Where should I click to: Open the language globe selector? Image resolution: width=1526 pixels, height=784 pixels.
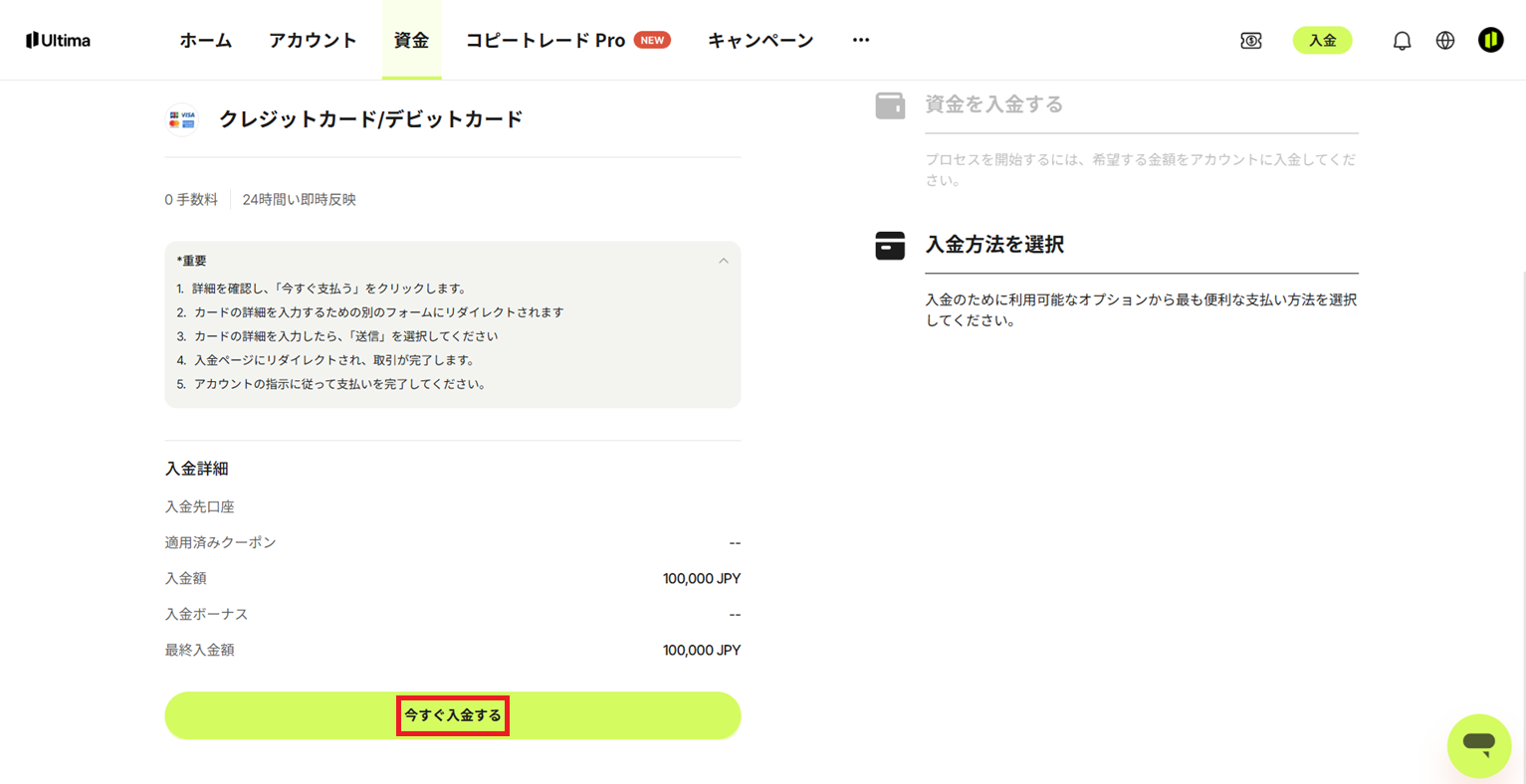click(x=1445, y=40)
